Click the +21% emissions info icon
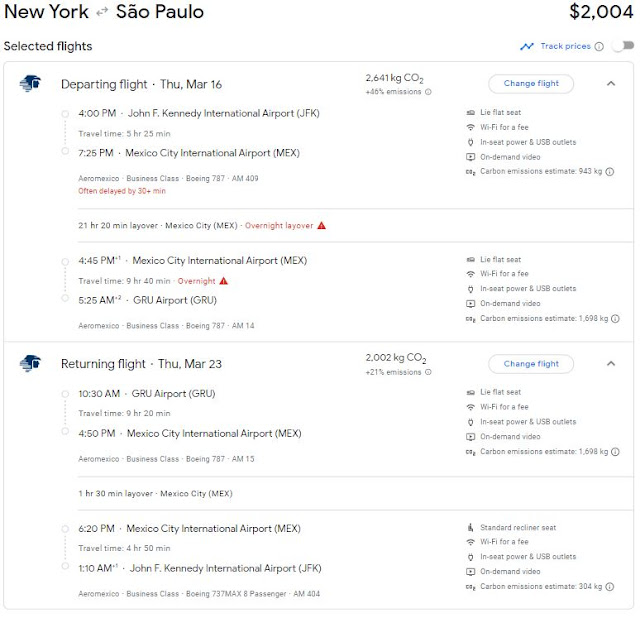The image size is (640, 618). coord(429,372)
